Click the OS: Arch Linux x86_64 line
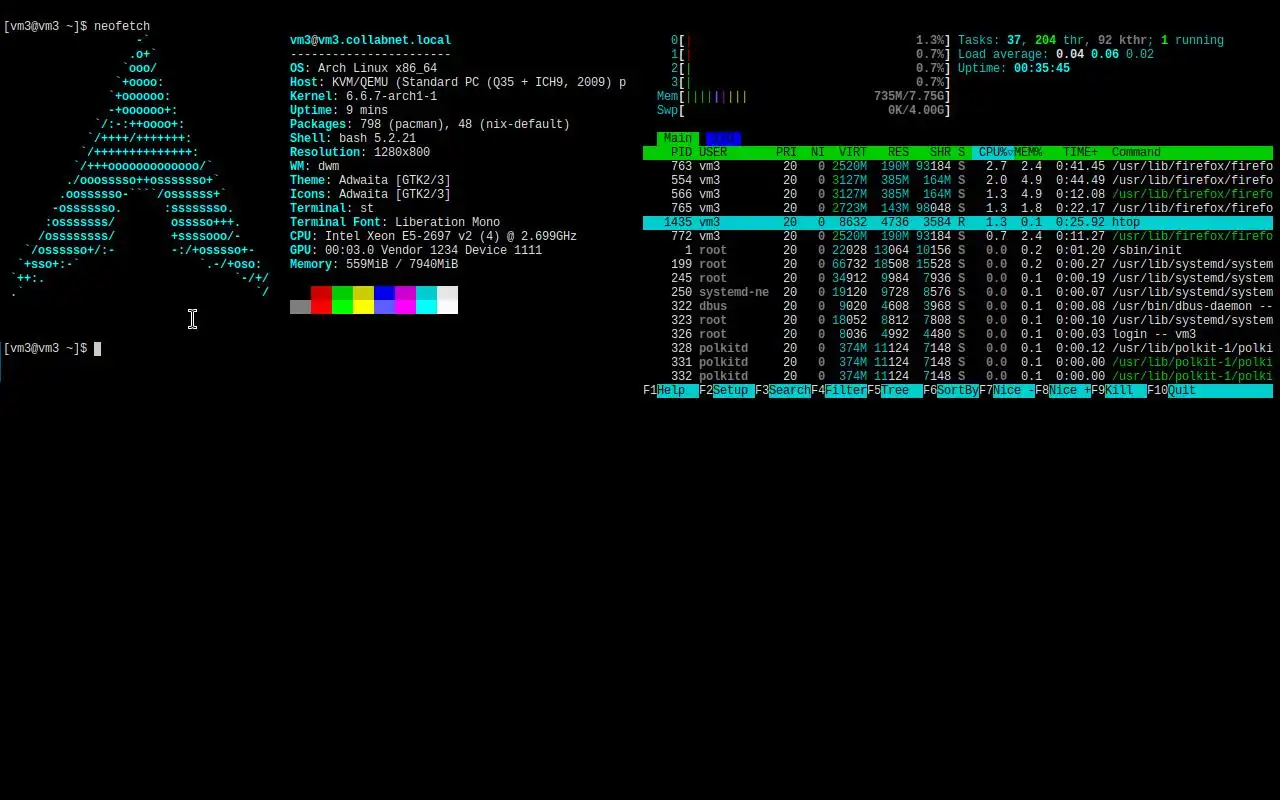The height and width of the screenshot is (800, 1280). (x=363, y=68)
